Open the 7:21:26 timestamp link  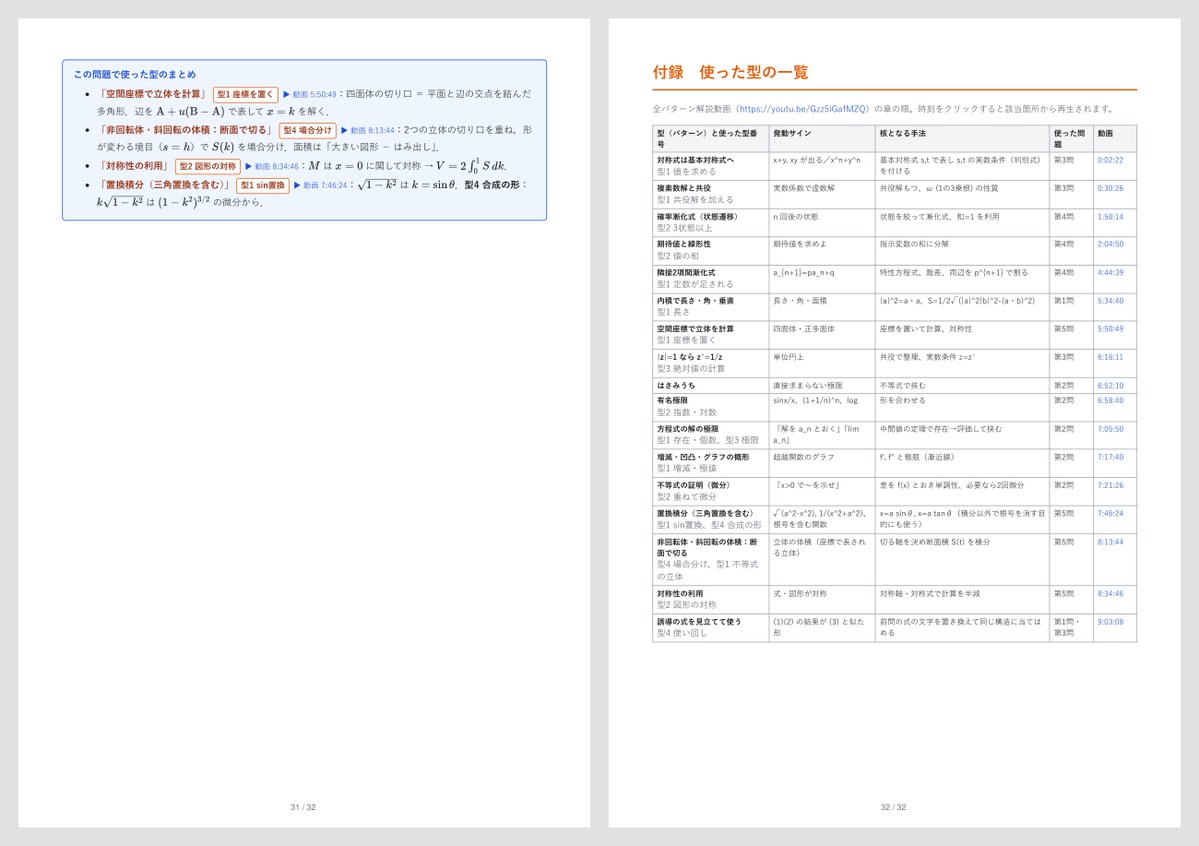tap(1110, 486)
